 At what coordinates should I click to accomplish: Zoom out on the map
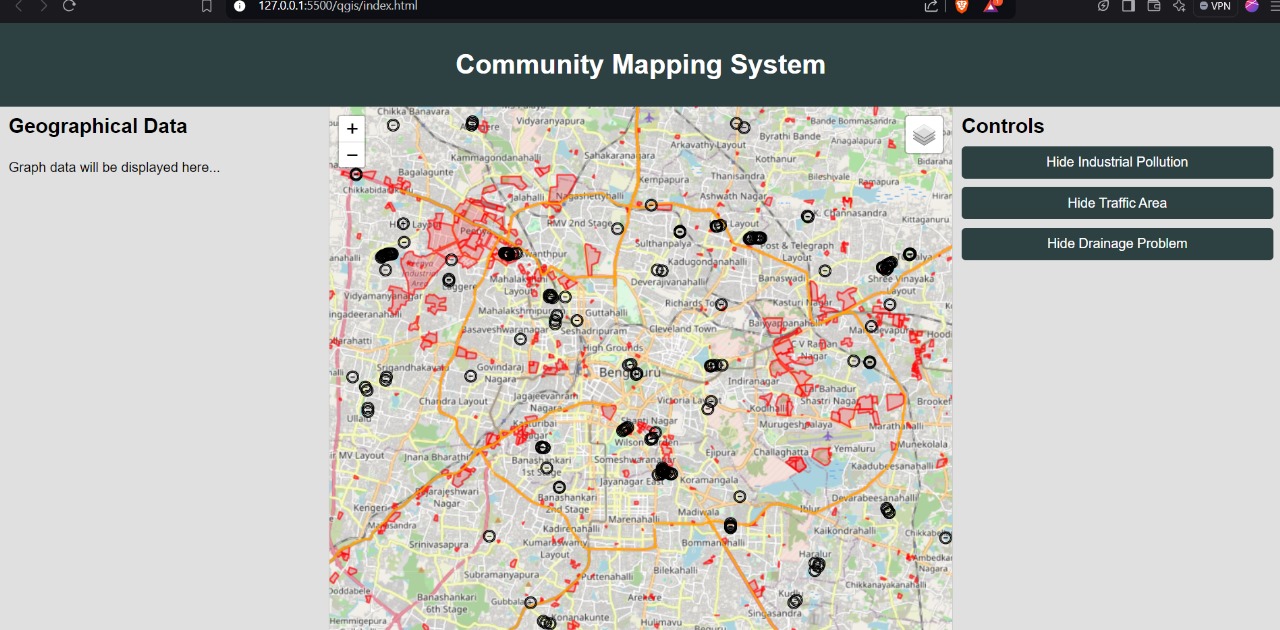tap(352, 154)
